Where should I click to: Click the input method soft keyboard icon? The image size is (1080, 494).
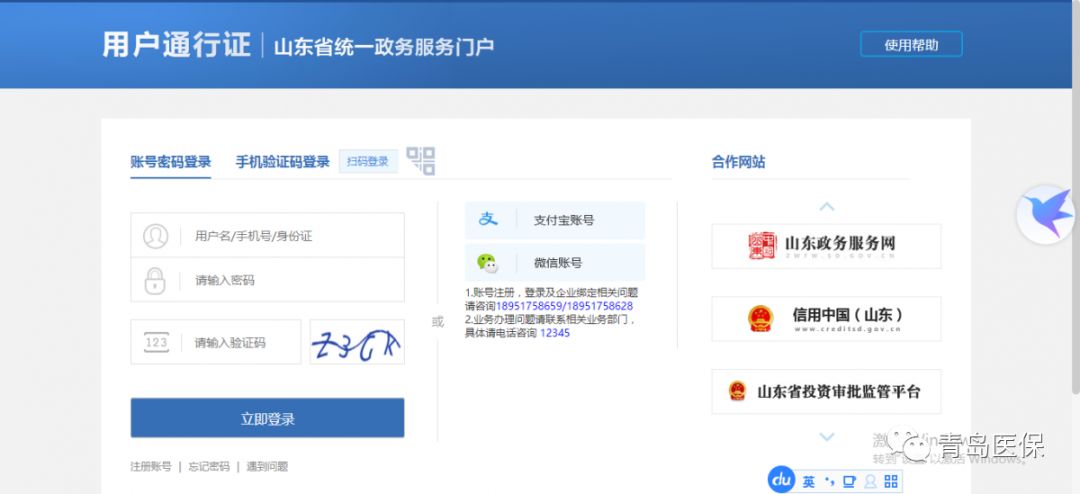click(849, 481)
